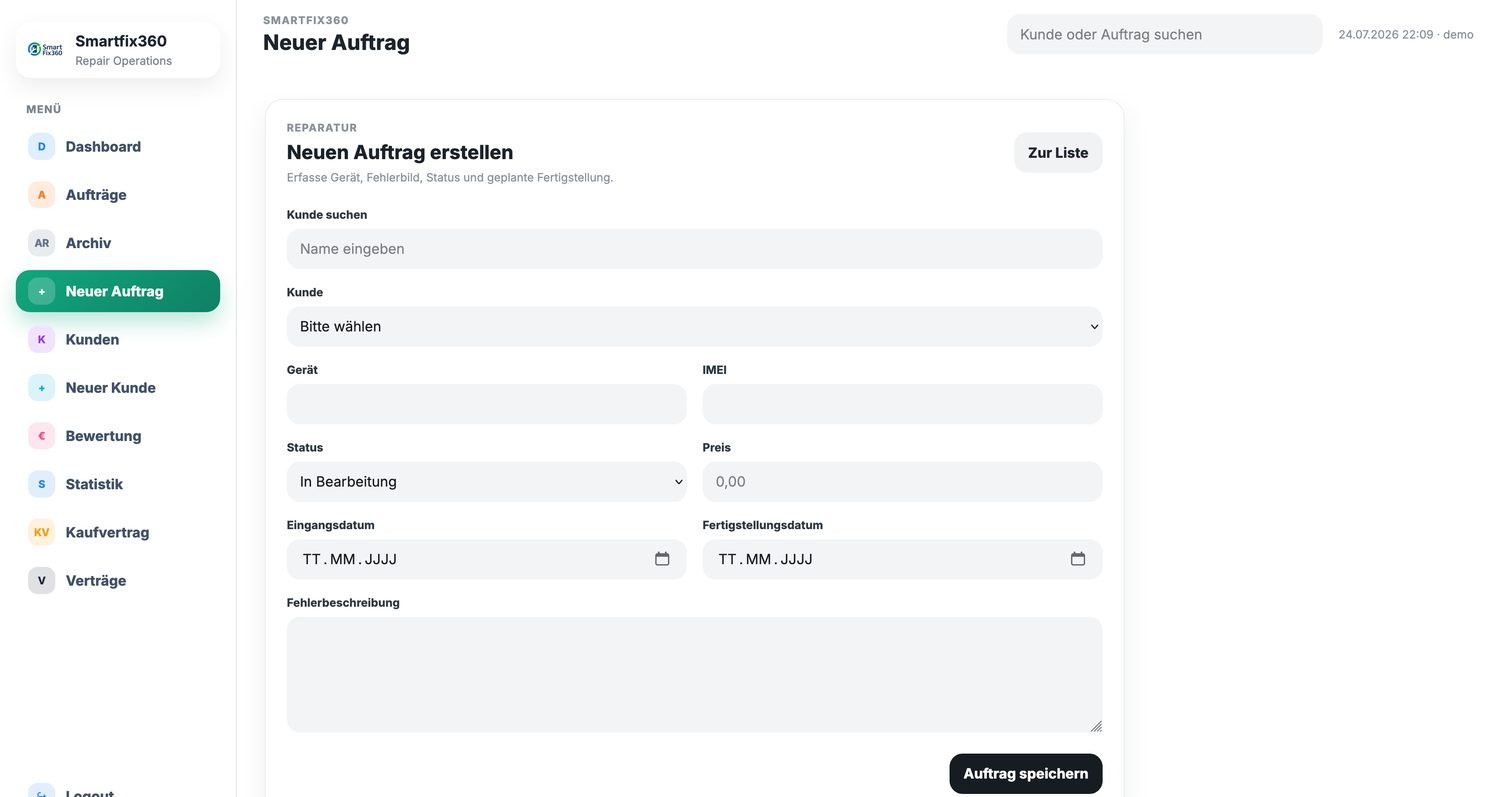Grab the Fehlerbeschreibung resize handle
The height and width of the screenshot is (797, 1500).
coord(1096,726)
